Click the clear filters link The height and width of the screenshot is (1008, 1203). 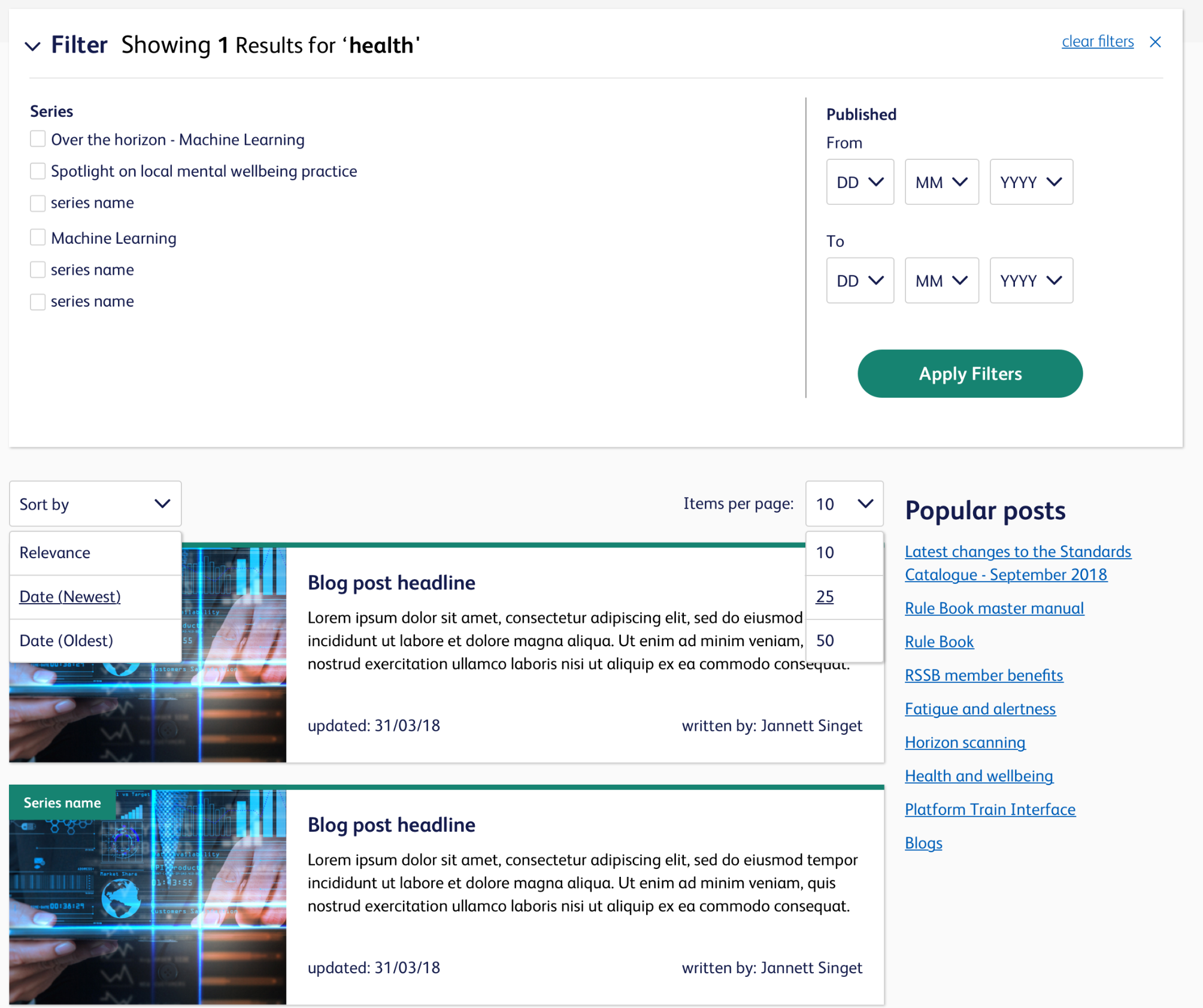click(1097, 42)
